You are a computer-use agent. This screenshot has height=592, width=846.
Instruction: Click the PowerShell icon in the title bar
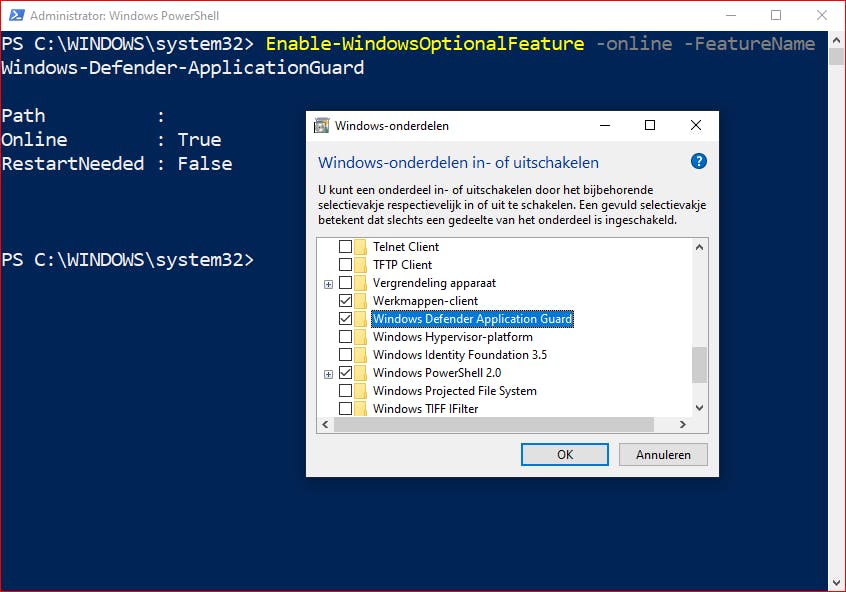(16, 15)
